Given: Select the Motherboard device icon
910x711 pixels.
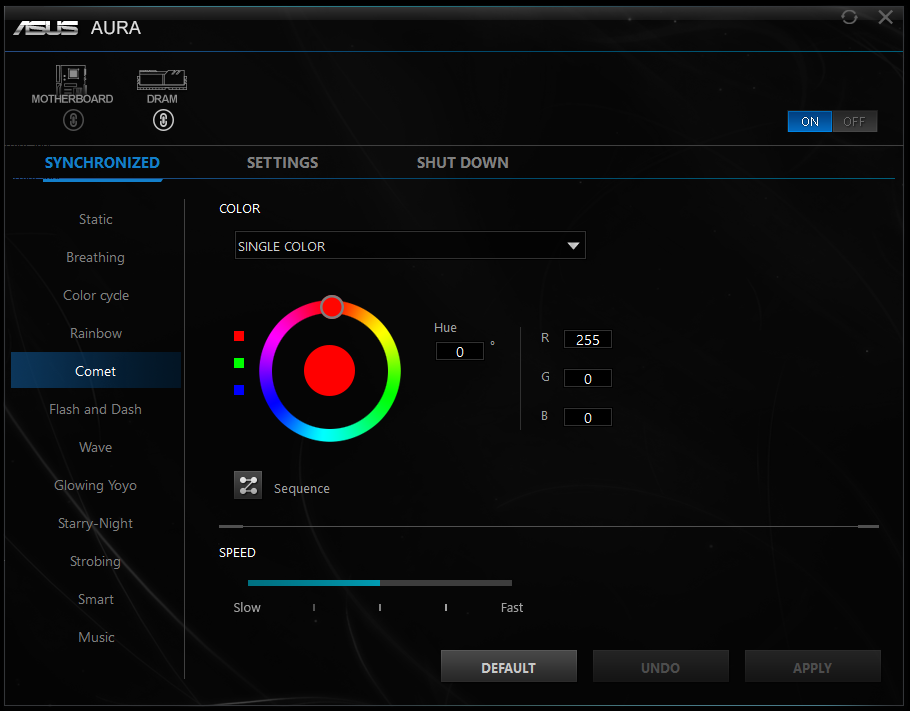Looking at the screenshot, I should click(x=71, y=80).
